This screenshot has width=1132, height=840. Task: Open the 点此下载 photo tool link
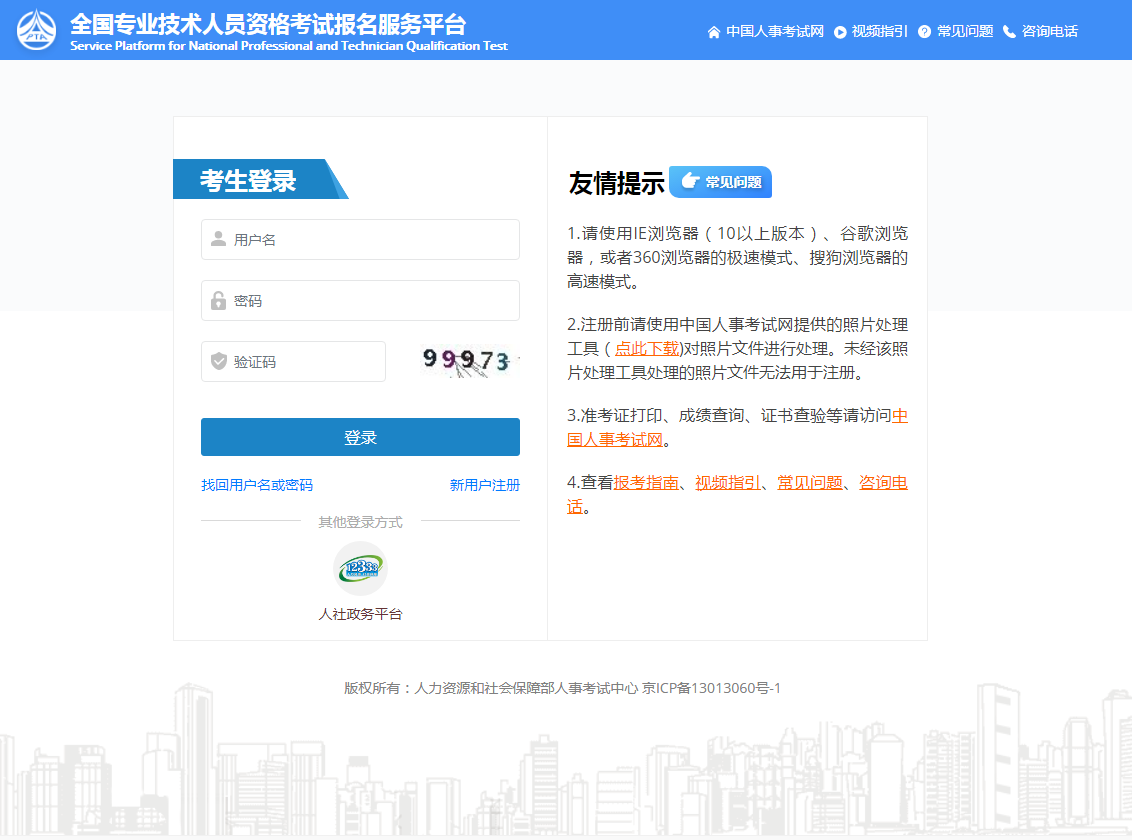[647, 349]
